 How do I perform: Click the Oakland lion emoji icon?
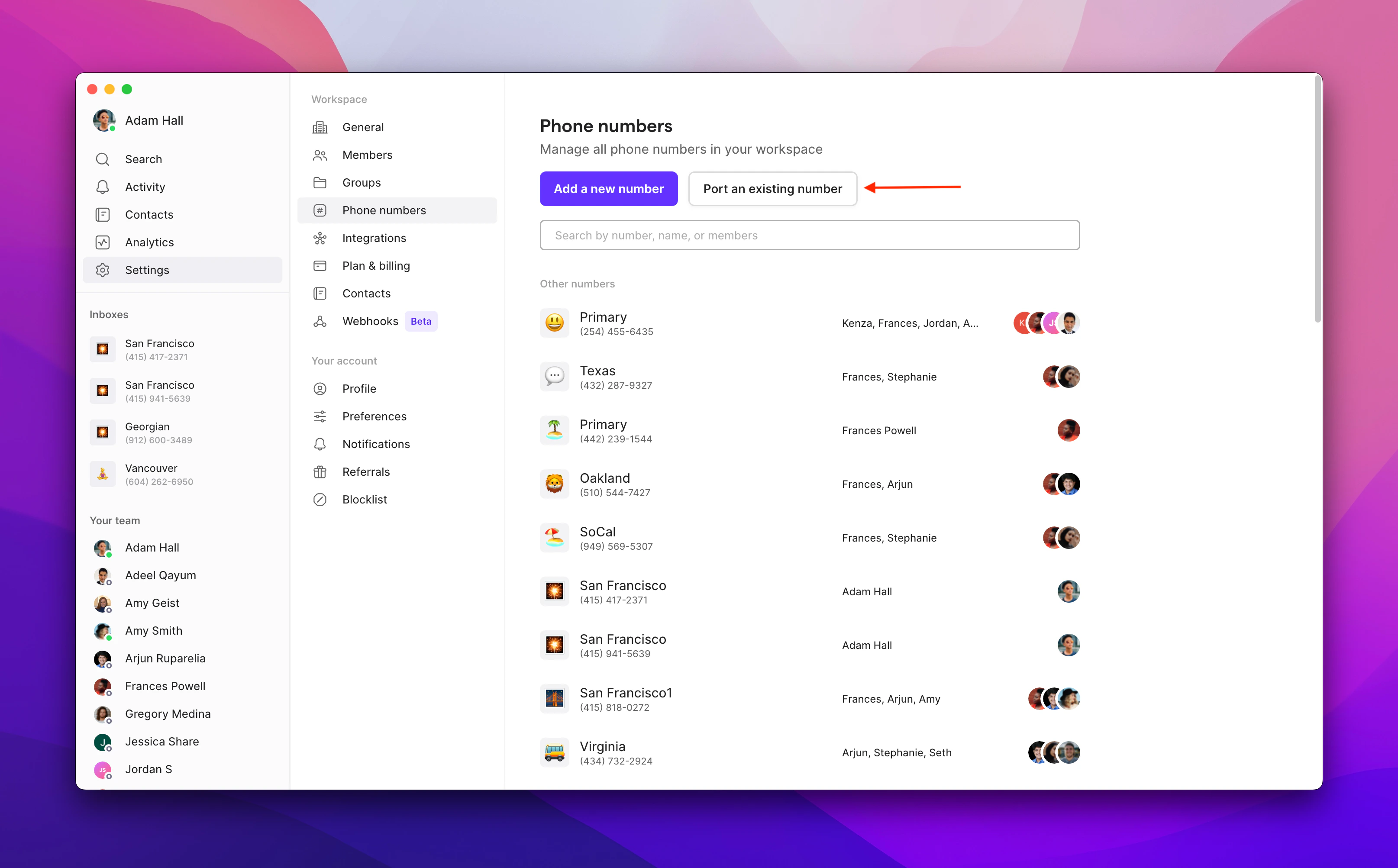[554, 484]
